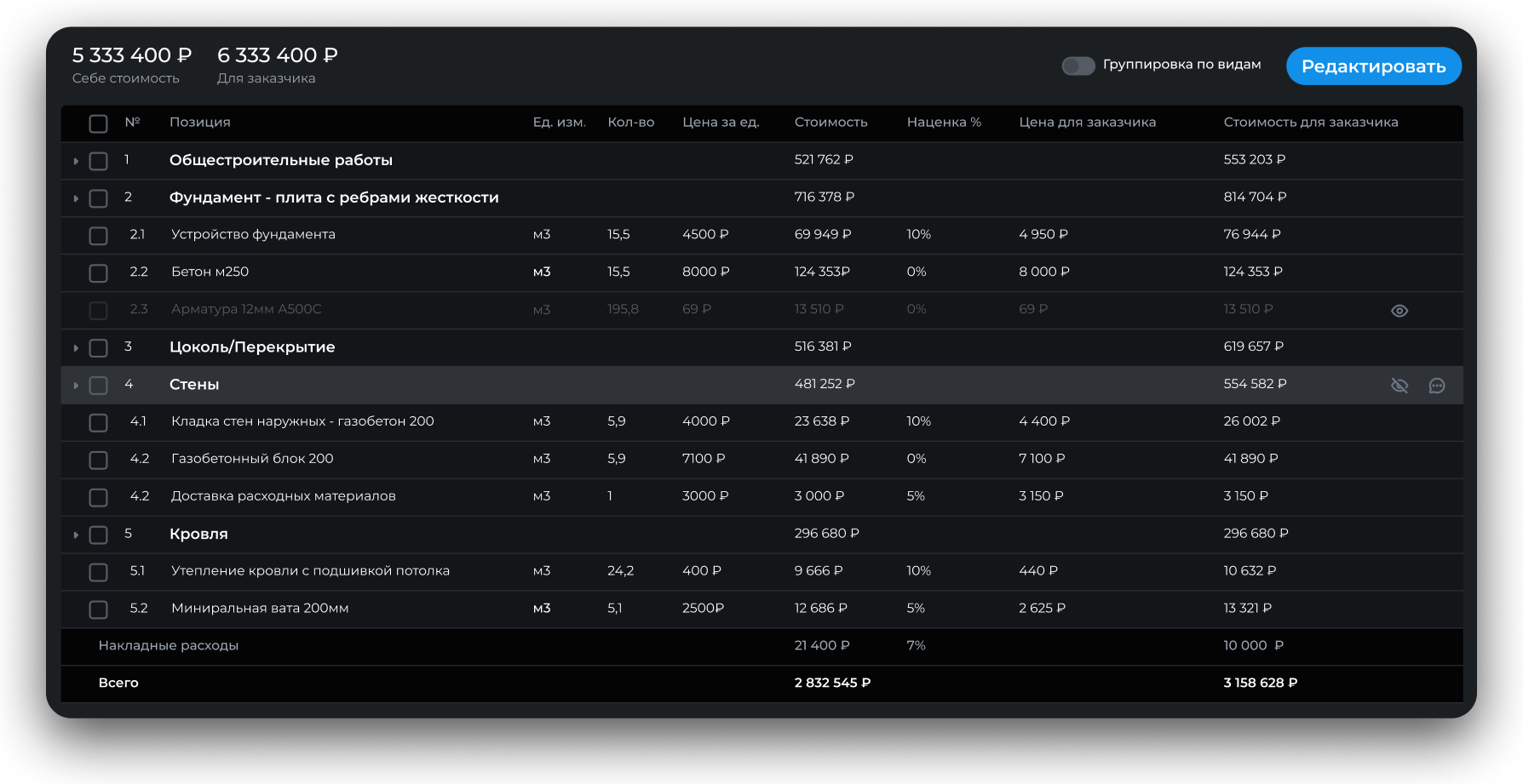Tick the select-all checkbox in table header
This screenshot has height=784, width=1523.
(x=99, y=123)
